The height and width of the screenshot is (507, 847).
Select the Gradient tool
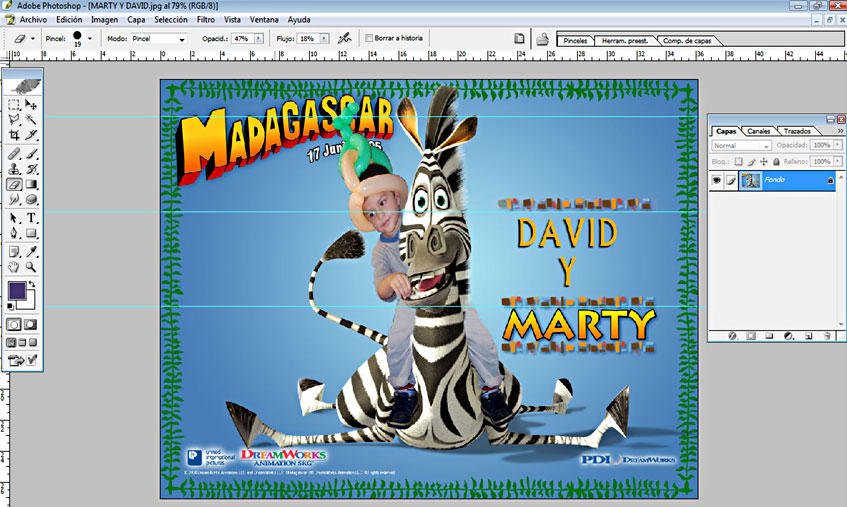pyautogui.click(x=31, y=184)
